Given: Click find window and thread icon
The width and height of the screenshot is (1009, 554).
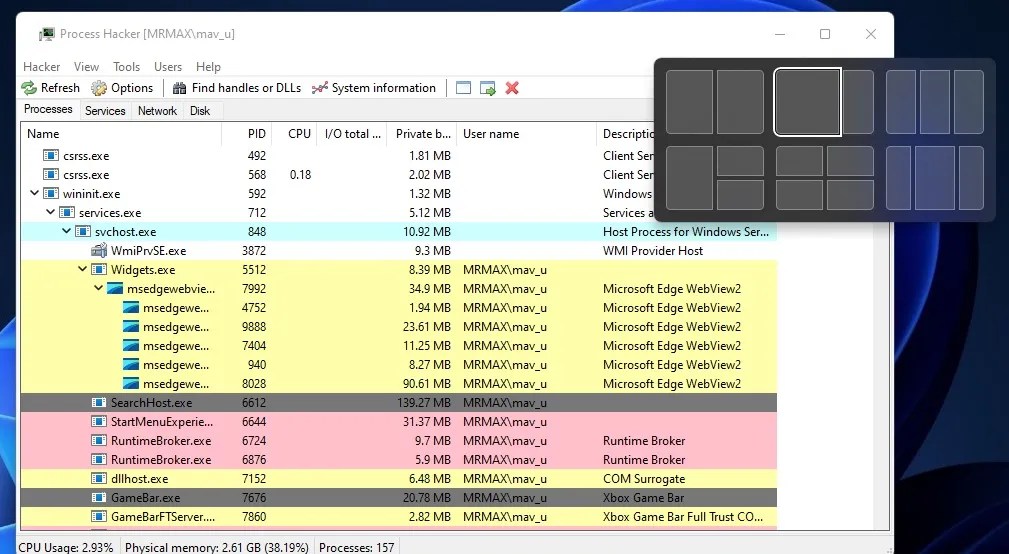Looking at the screenshot, I should click(x=488, y=88).
